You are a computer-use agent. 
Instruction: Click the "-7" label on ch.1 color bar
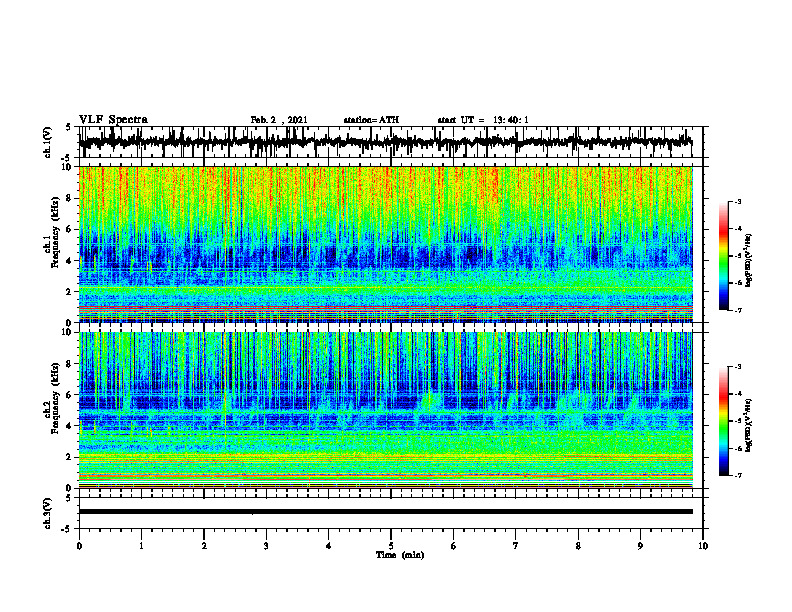coord(738,310)
